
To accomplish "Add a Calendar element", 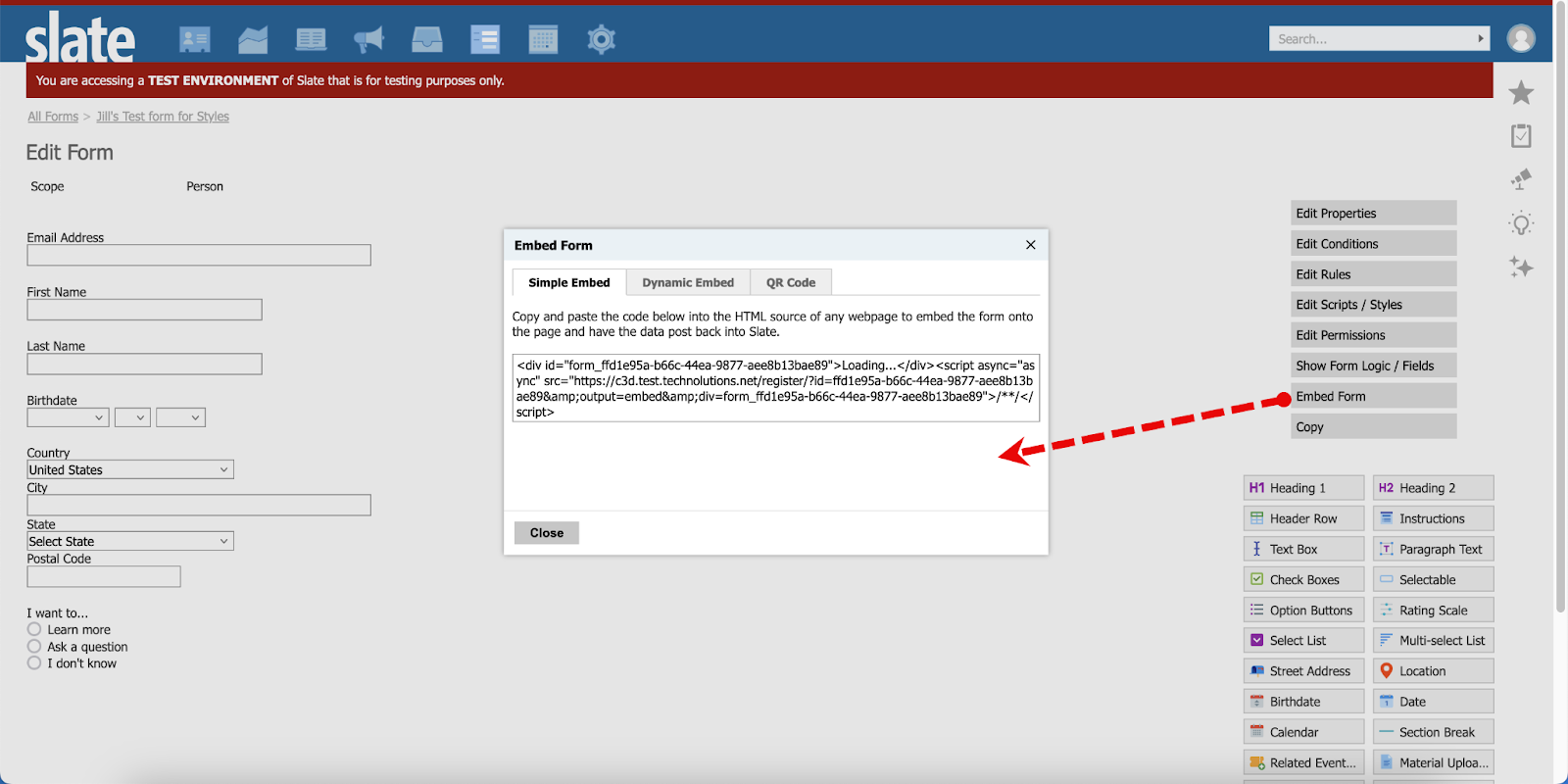I will pyautogui.click(x=1303, y=732).
